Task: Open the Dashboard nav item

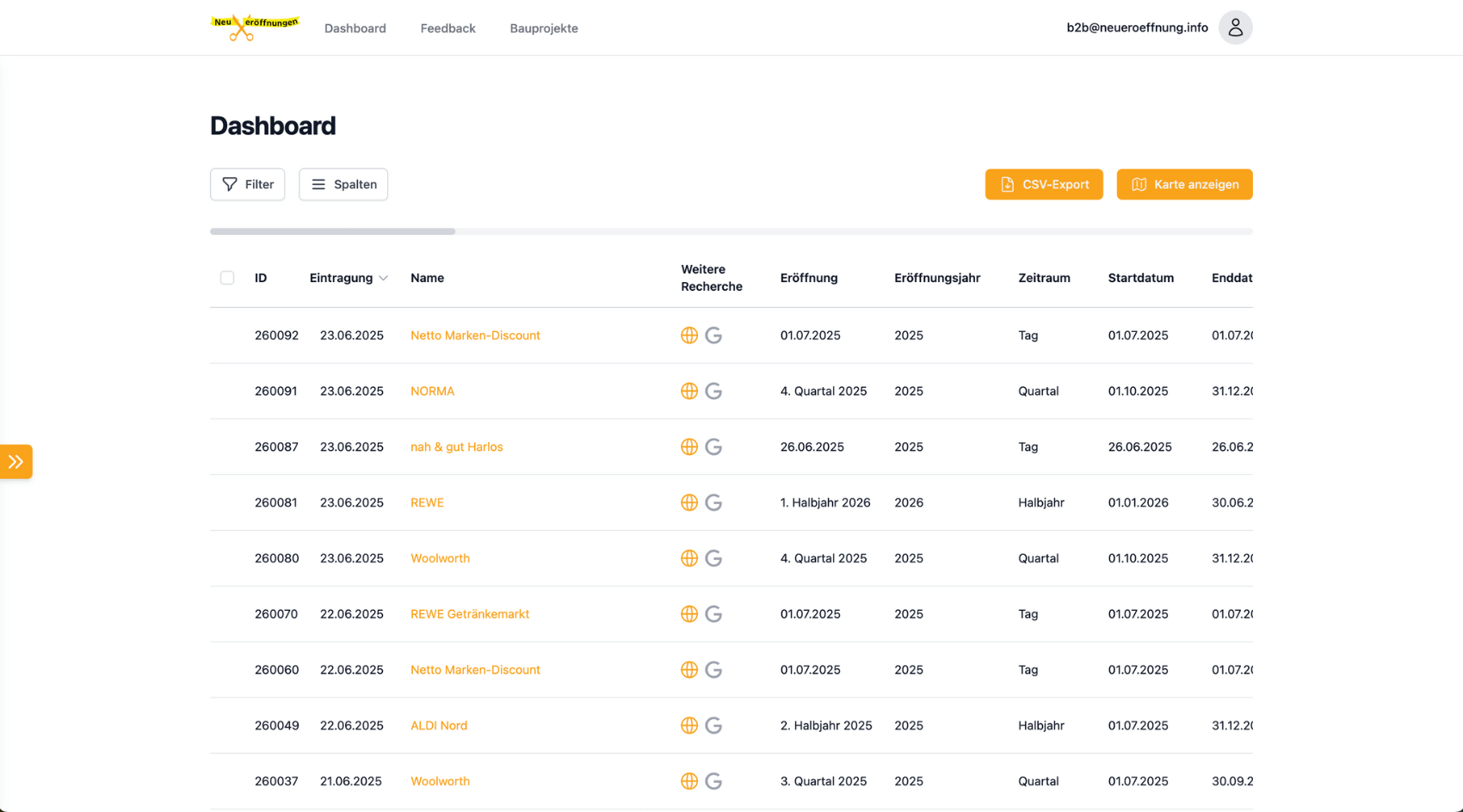Action: point(355,28)
